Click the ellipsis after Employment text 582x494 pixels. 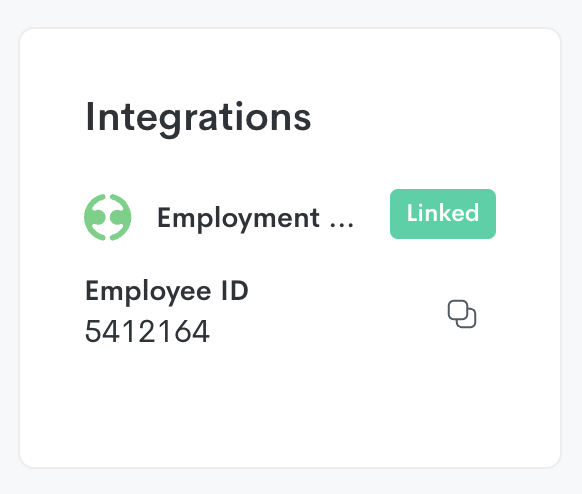click(x=341, y=225)
